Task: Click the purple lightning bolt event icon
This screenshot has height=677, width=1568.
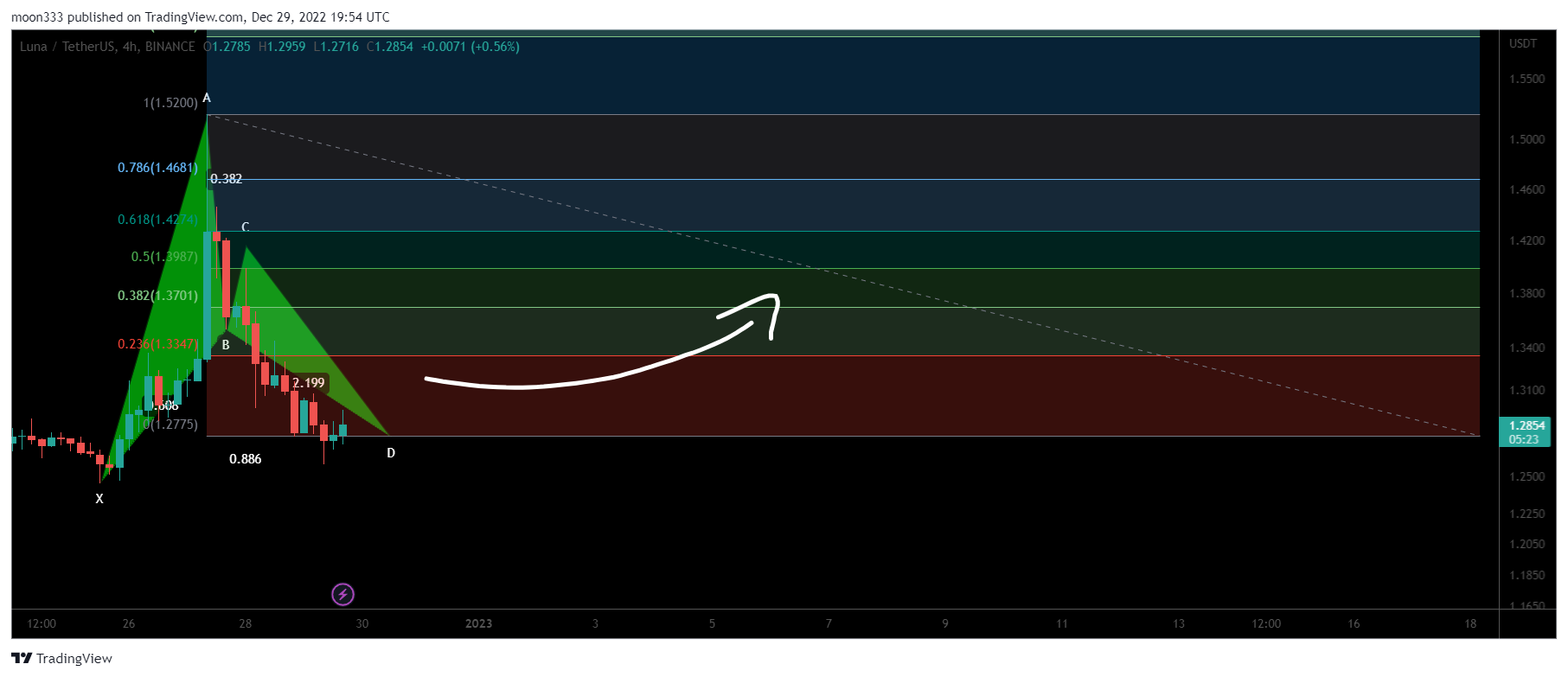Action: click(x=343, y=594)
